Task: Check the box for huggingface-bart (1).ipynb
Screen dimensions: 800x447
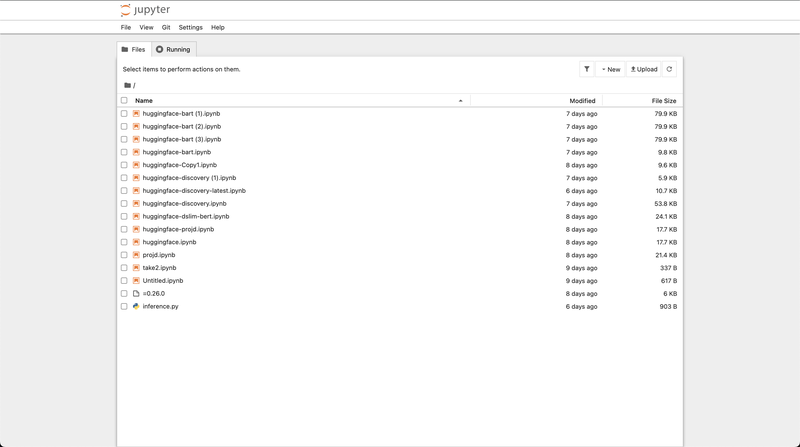Action: click(124, 114)
